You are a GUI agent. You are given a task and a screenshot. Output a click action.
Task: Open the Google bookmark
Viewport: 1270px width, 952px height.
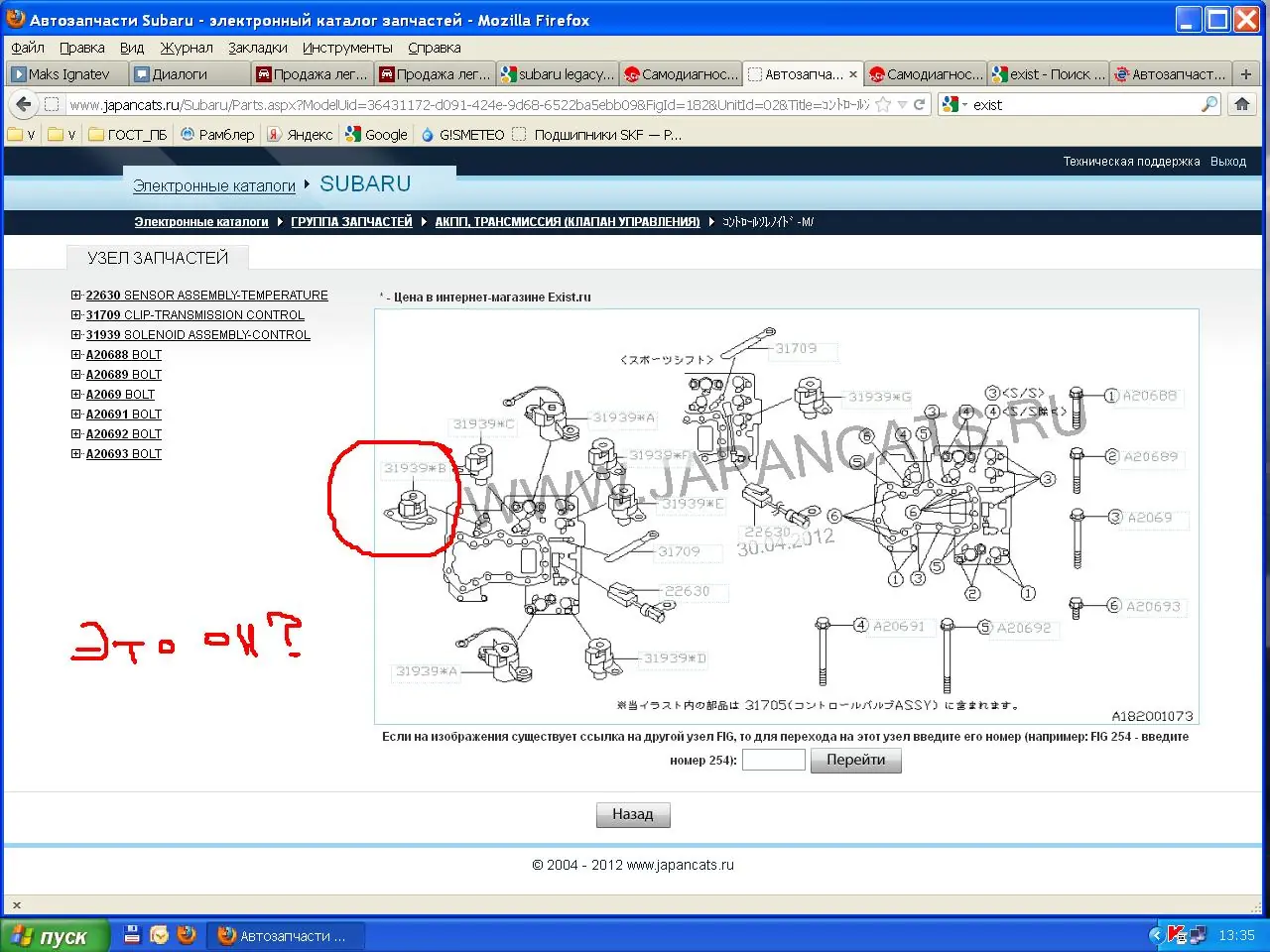[376, 135]
